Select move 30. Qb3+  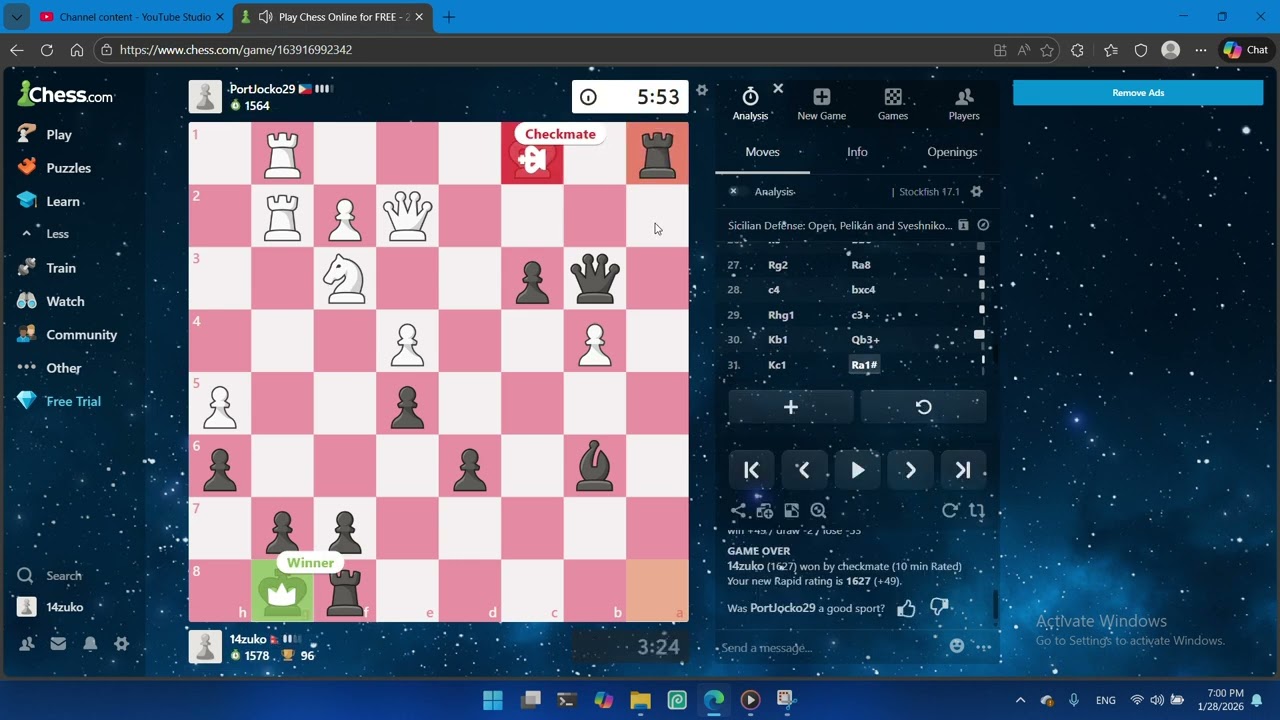point(866,340)
